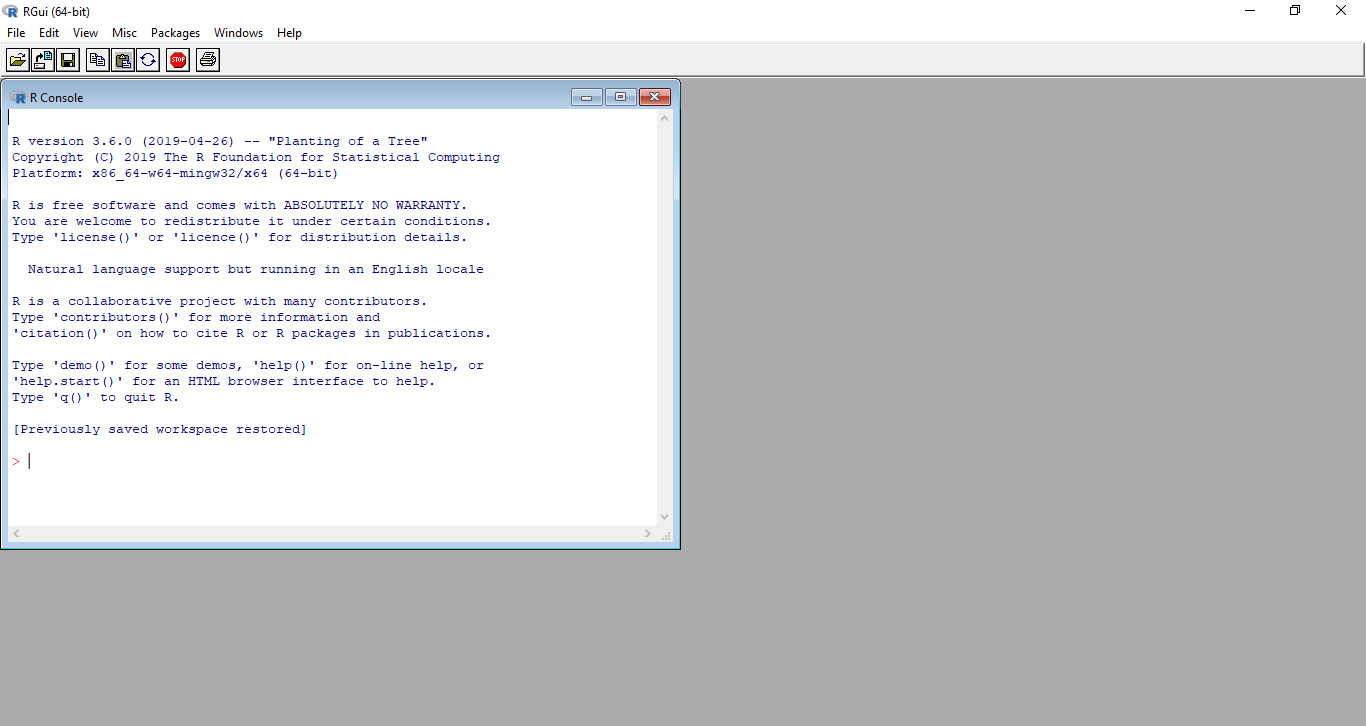The width and height of the screenshot is (1366, 726).
Task: Click the Save workspace floppy icon
Action: (68, 60)
